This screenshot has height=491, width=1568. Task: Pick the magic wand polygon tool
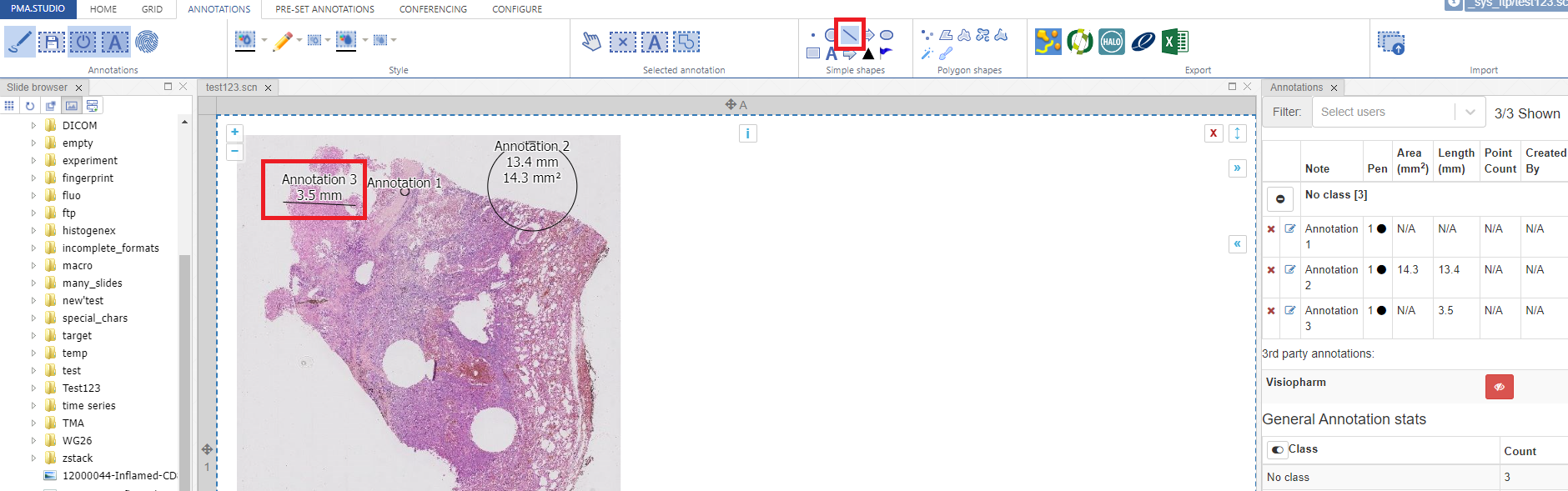[927, 53]
